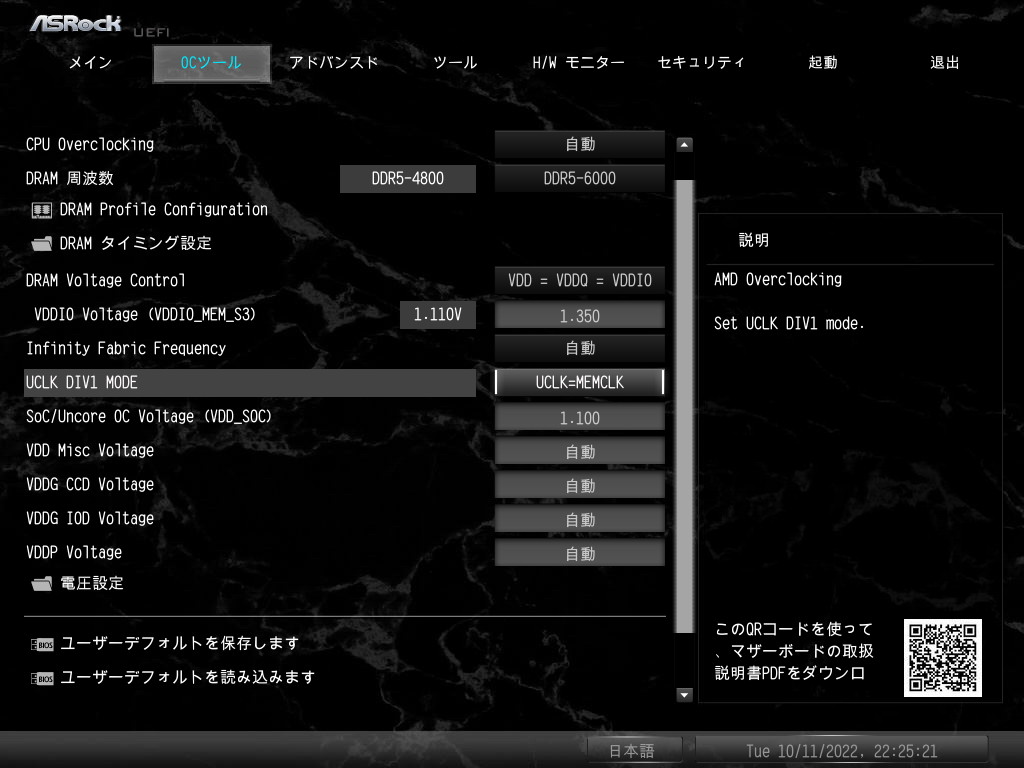The height and width of the screenshot is (768, 1024).
Task: Open the 日本語 language button
Action: click(634, 750)
